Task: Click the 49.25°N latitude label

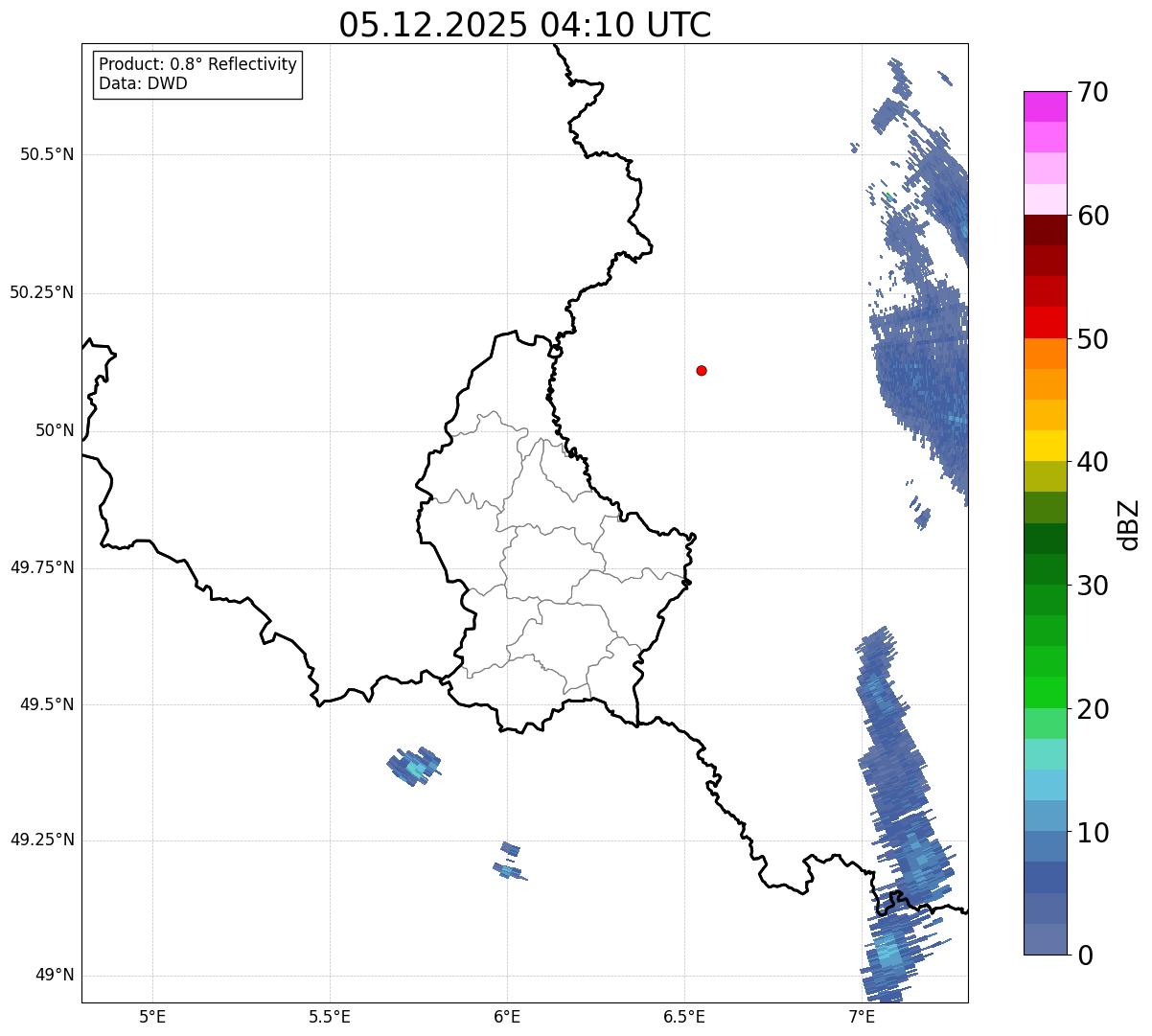Action: (x=41, y=840)
